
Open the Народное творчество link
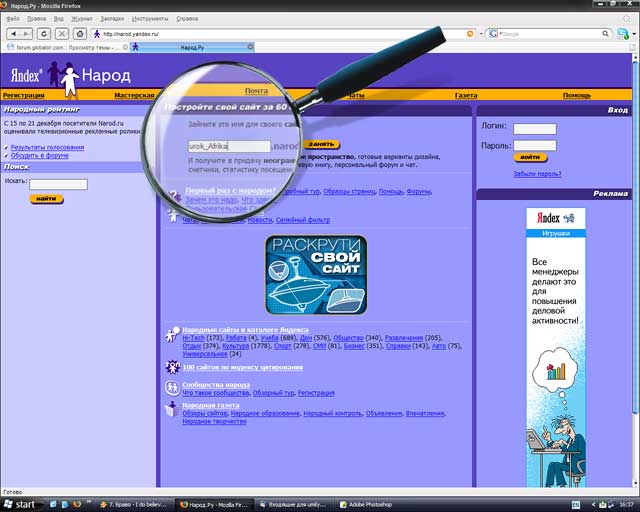214,421
